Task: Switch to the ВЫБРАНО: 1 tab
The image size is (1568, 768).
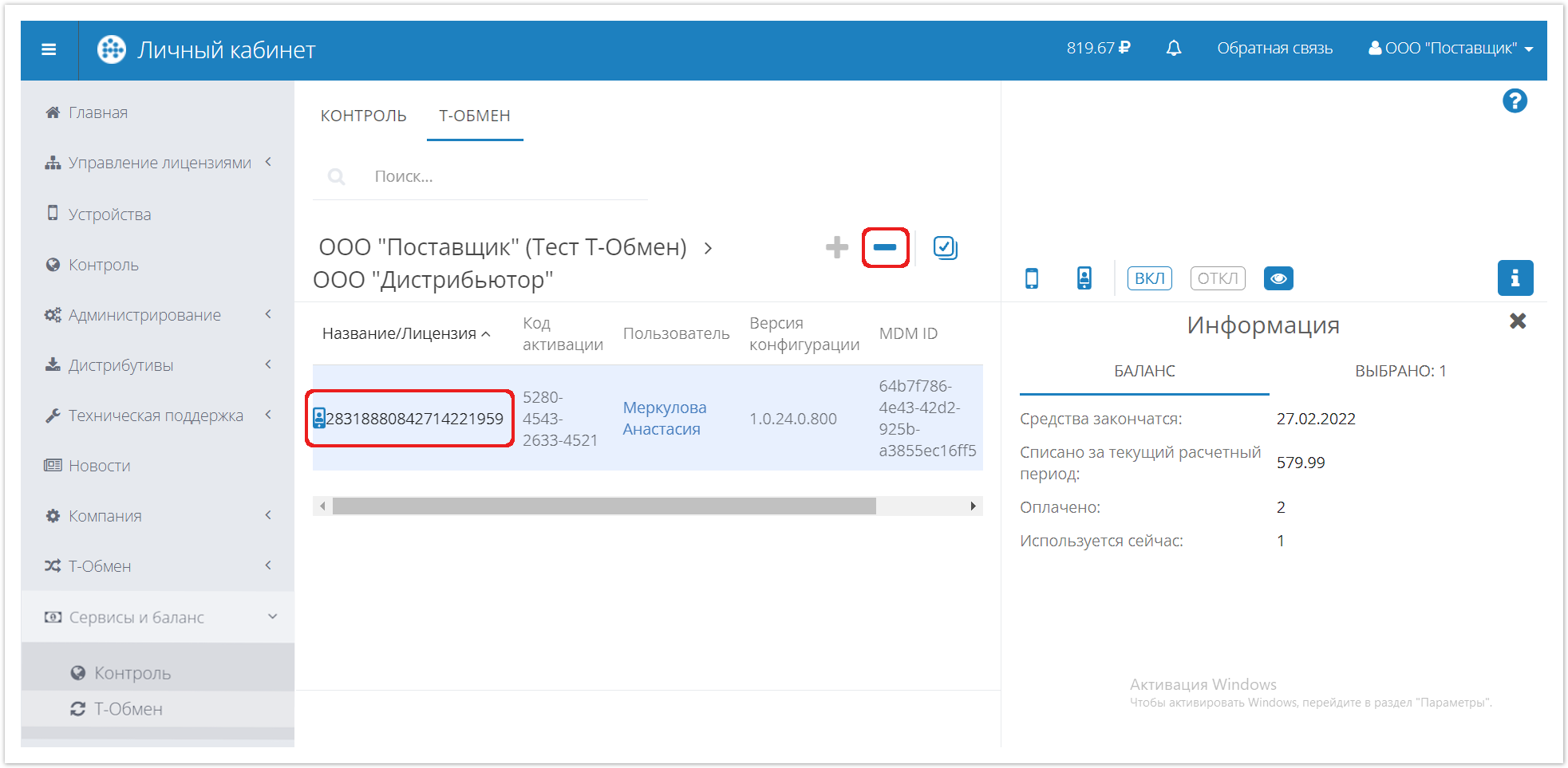Action: pos(1400,371)
